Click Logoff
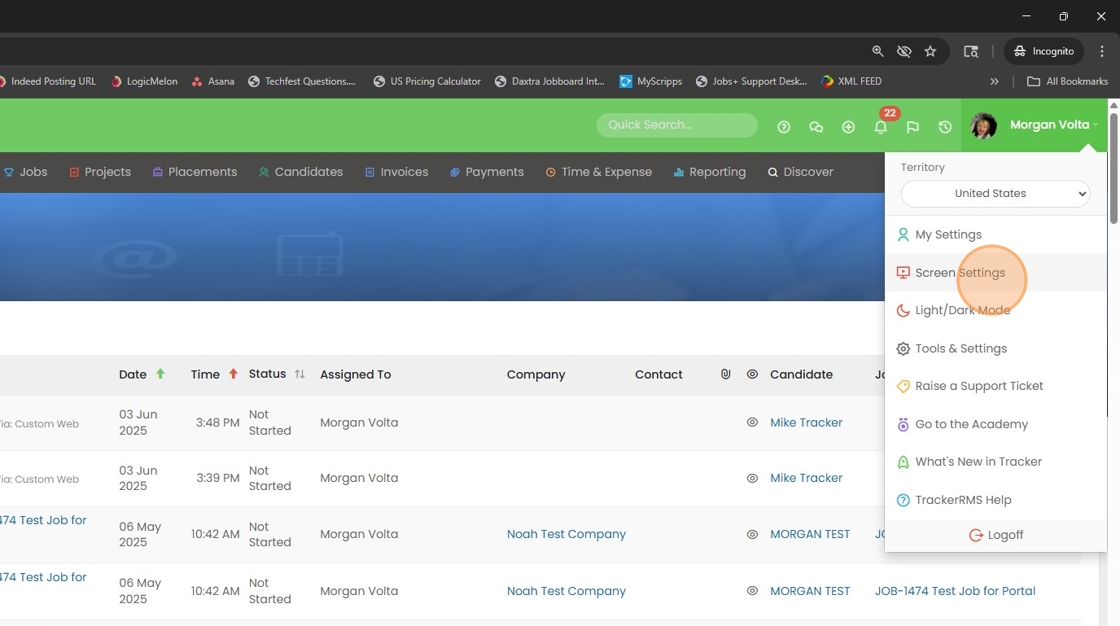 point(996,535)
